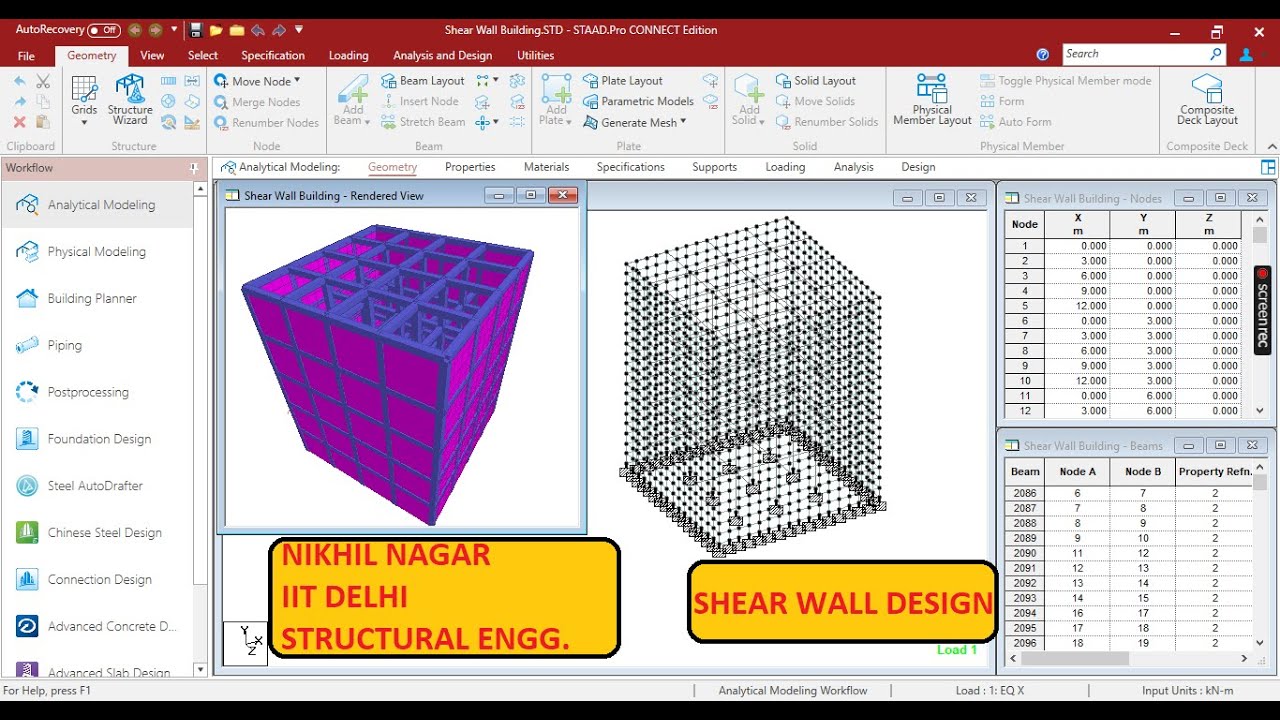The width and height of the screenshot is (1280, 720).
Task: Click Design in modeling bar
Action: 918,167
